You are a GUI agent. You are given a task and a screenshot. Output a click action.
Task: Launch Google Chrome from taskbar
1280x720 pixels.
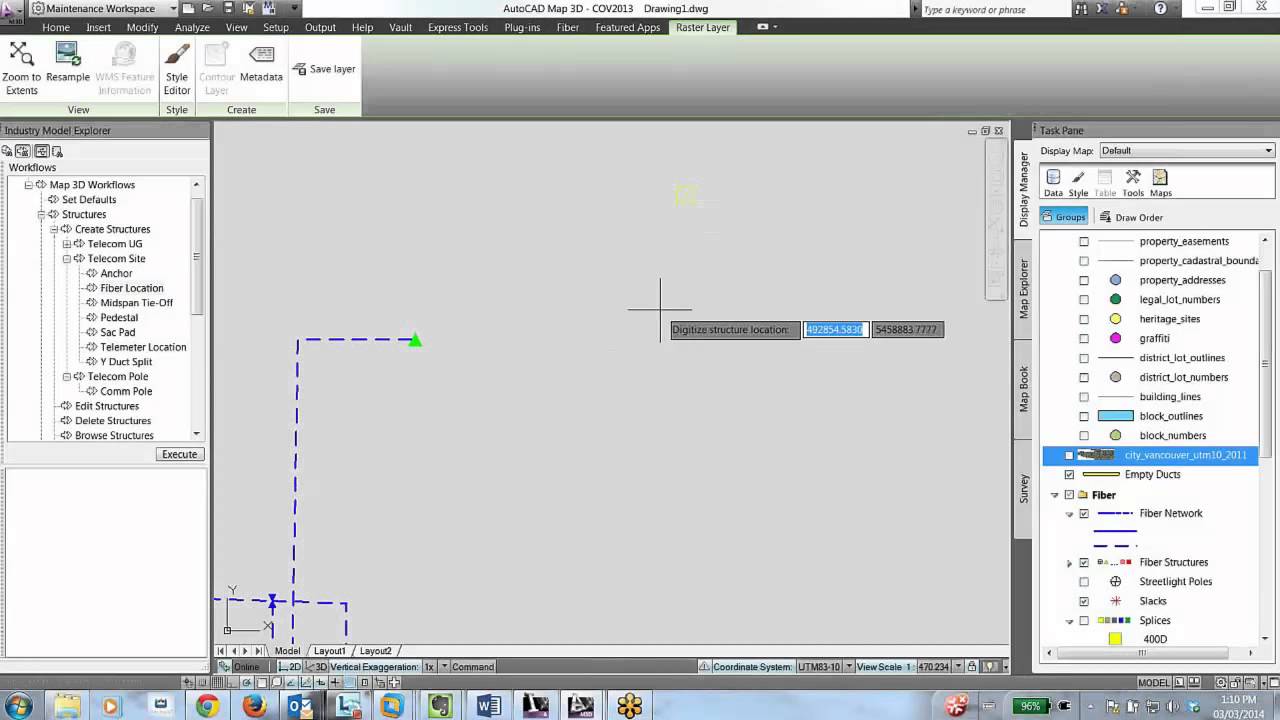(207, 706)
